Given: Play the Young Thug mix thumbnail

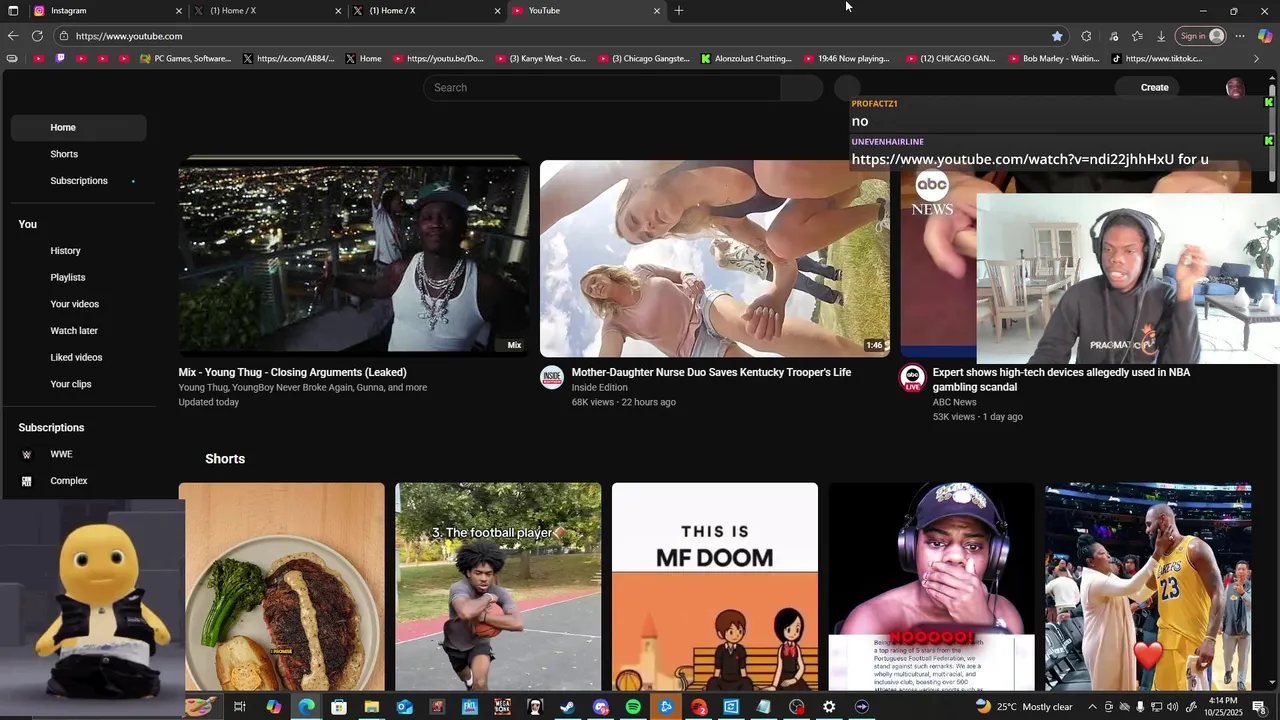Looking at the screenshot, I should pyautogui.click(x=354, y=257).
